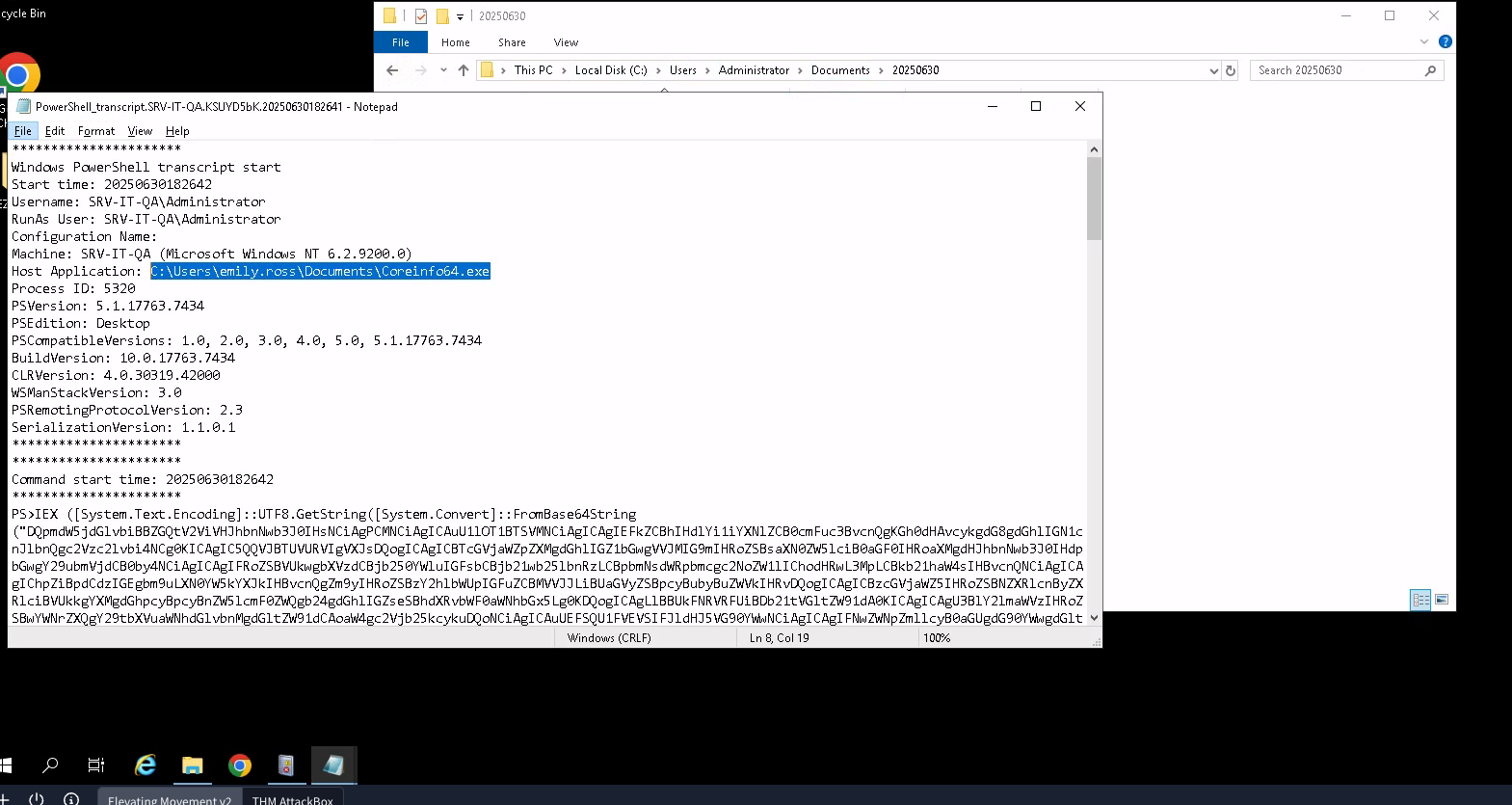
Task: Click the Process ID: 5320 line
Action: click(73, 288)
